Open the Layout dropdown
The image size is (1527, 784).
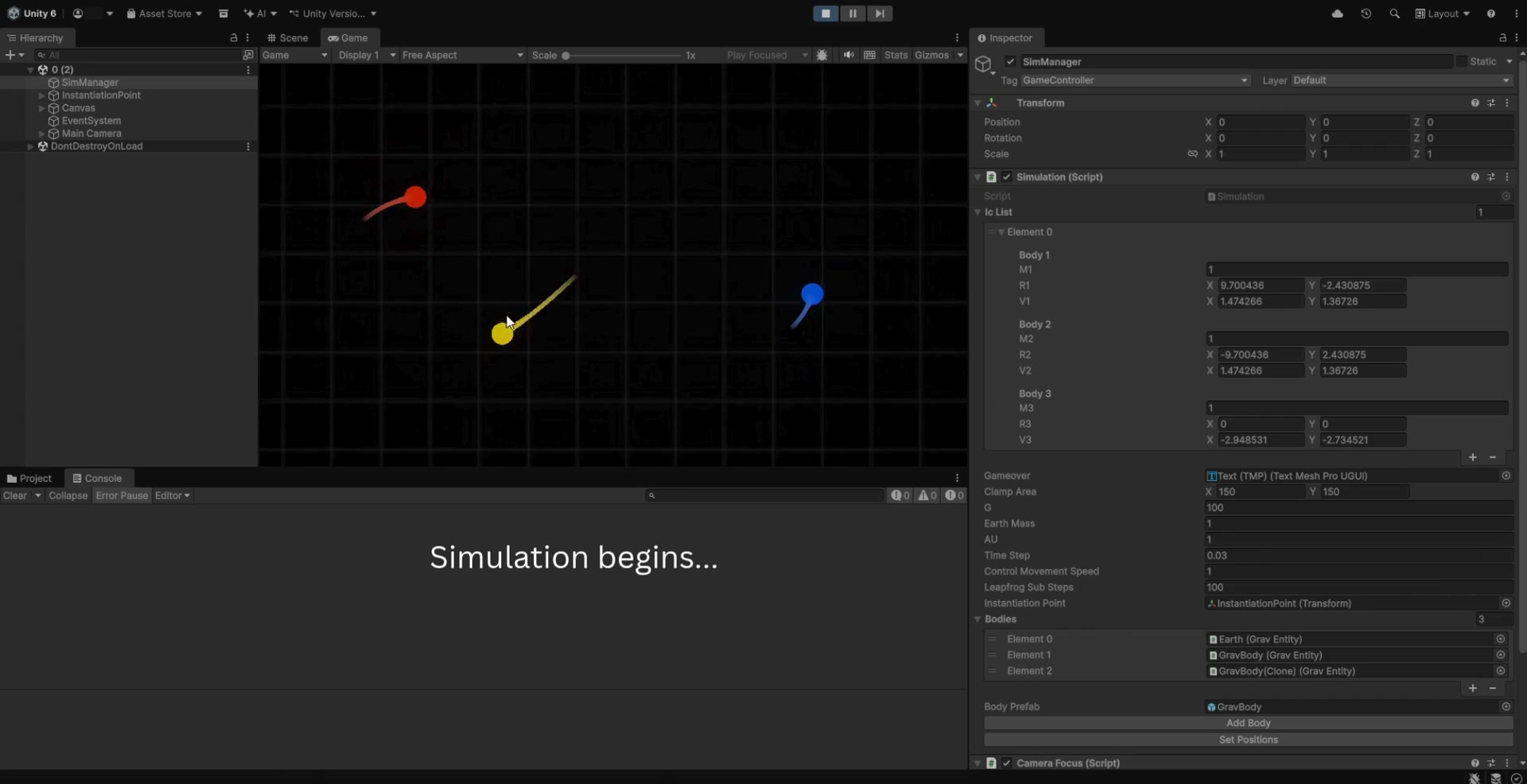1442,14
